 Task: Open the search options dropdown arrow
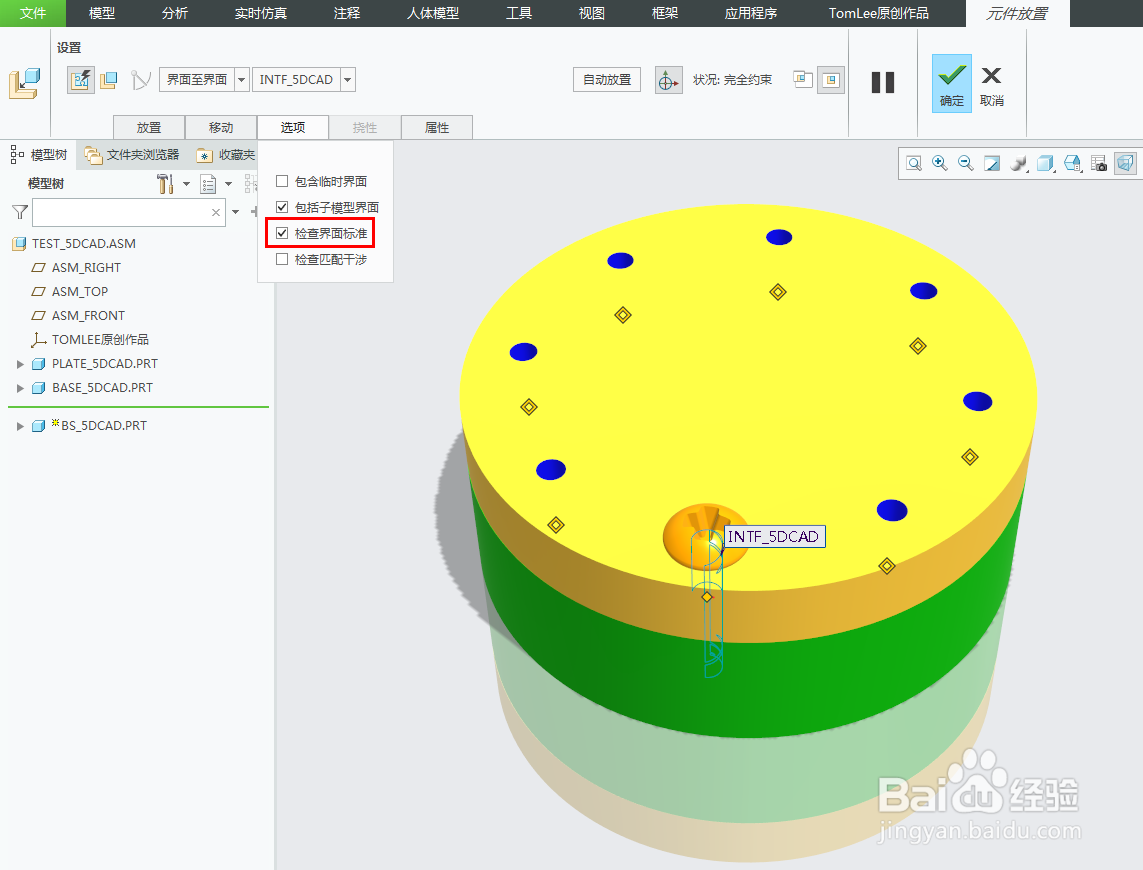point(235,212)
